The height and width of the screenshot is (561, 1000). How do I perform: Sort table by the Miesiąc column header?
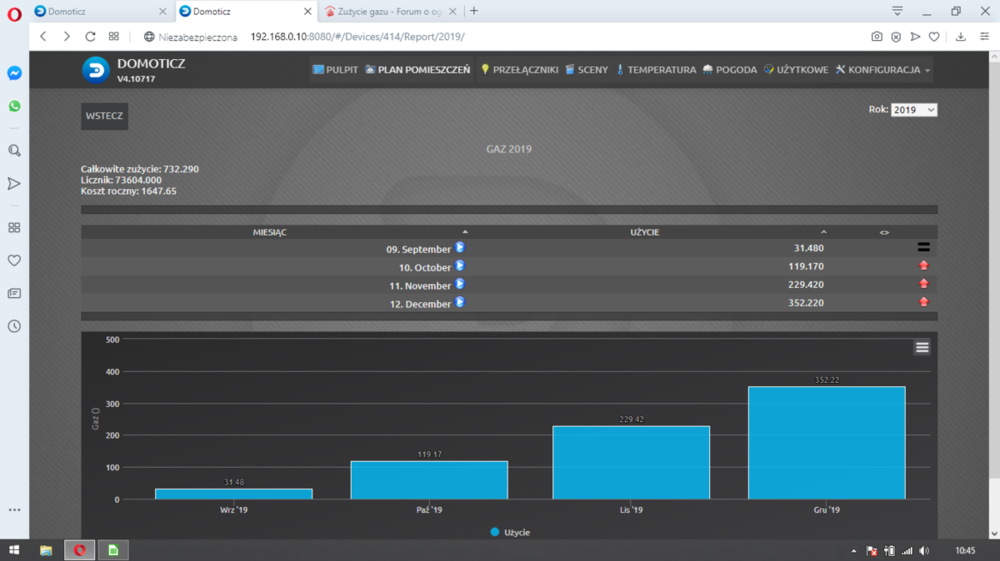270,232
